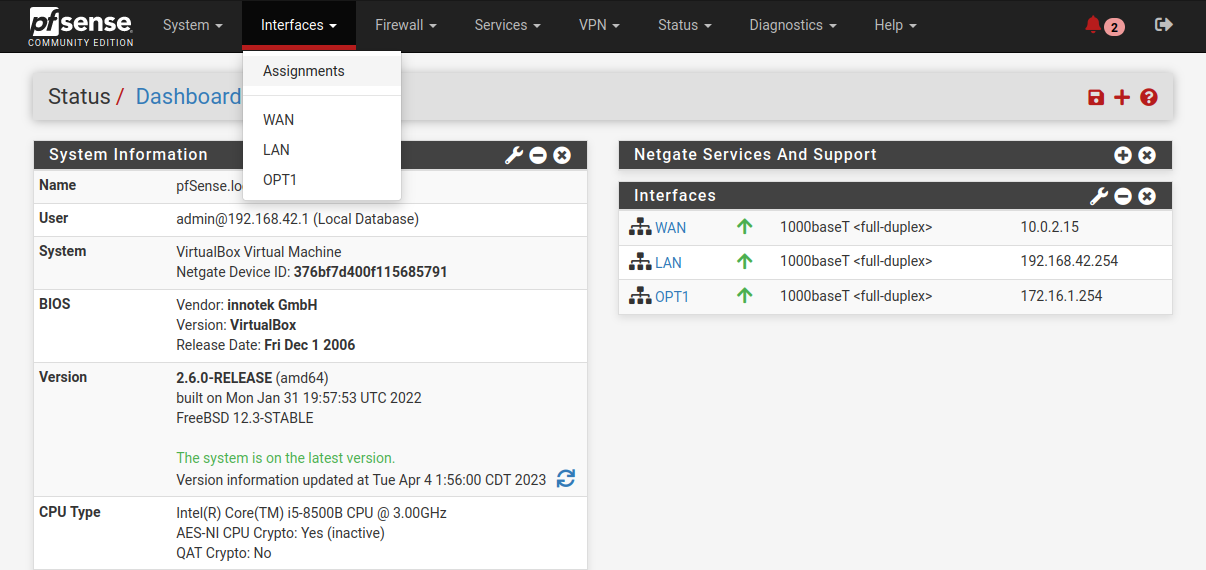Click the WAN network interface icon
This screenshot has width=1206, height=570.
pyautogui.click(x=640, y=227)
